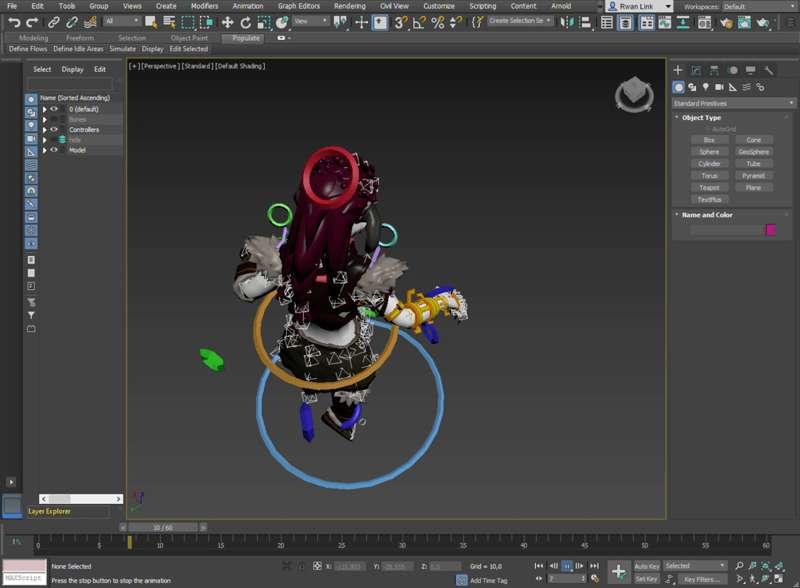Select the Select and Link chain icon
Image resolution: width=800 pixels, height=588 pixels.
pos(53,22)
